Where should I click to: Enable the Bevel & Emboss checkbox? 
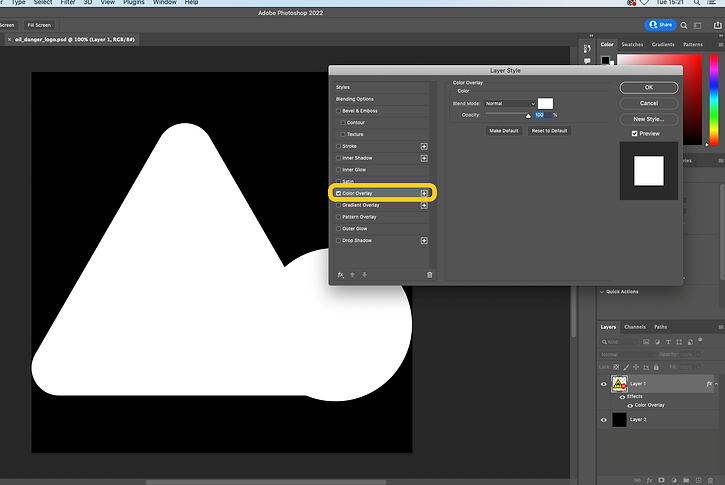(338, 111)
